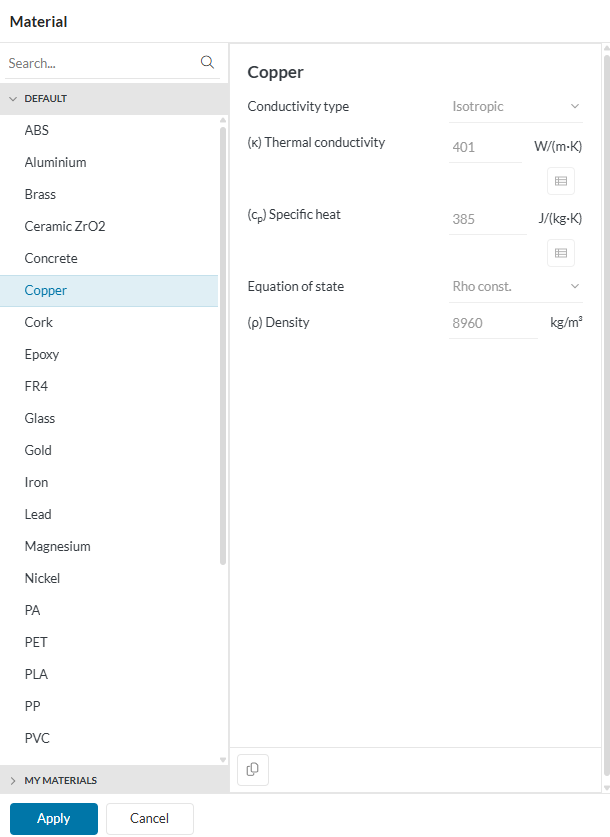Click the Density value field
610x837 pixels.
click(x=493, y=323)
